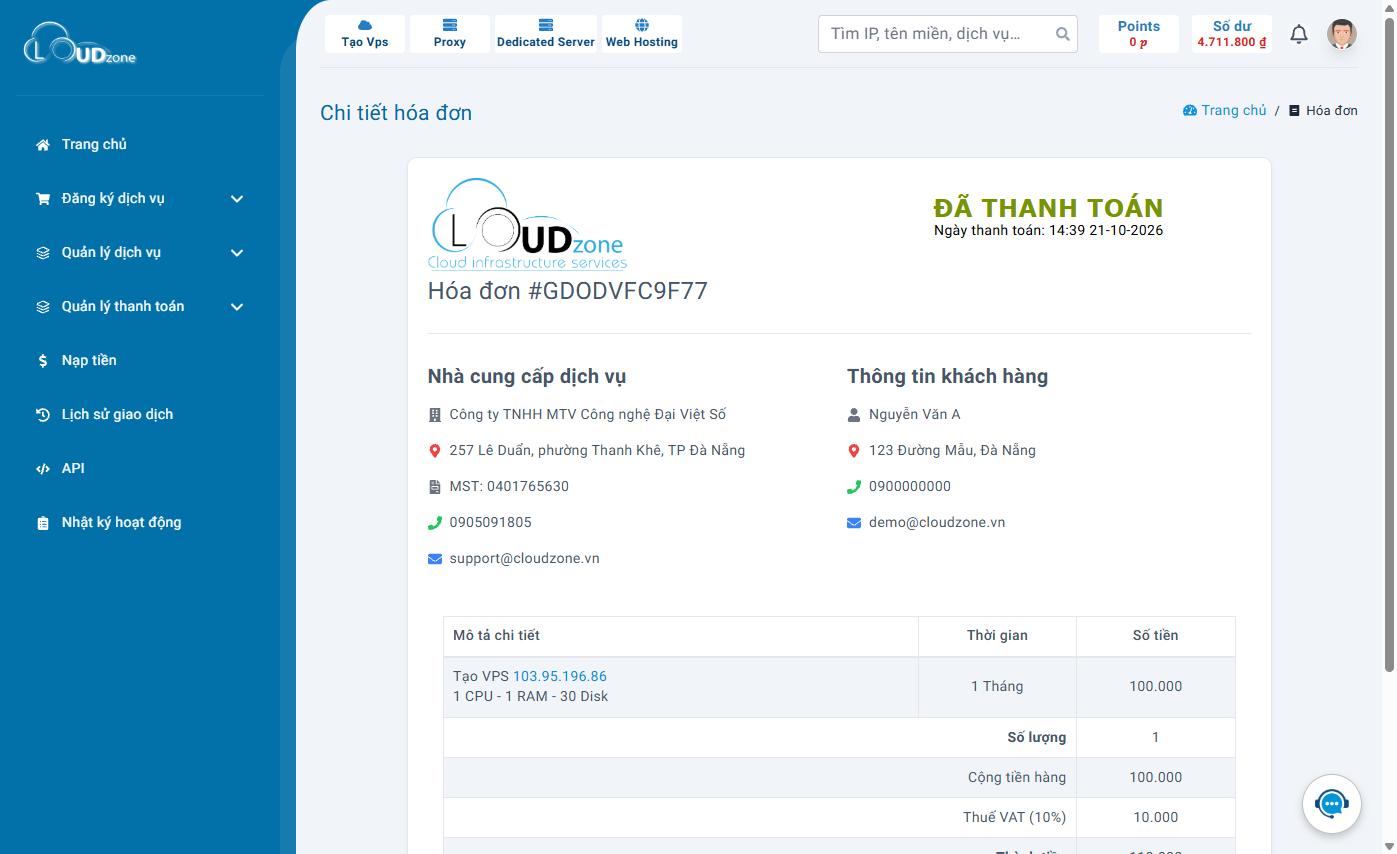Click the email demo@cloudzone.vn

pyautogui.click(x=937, y=522)
